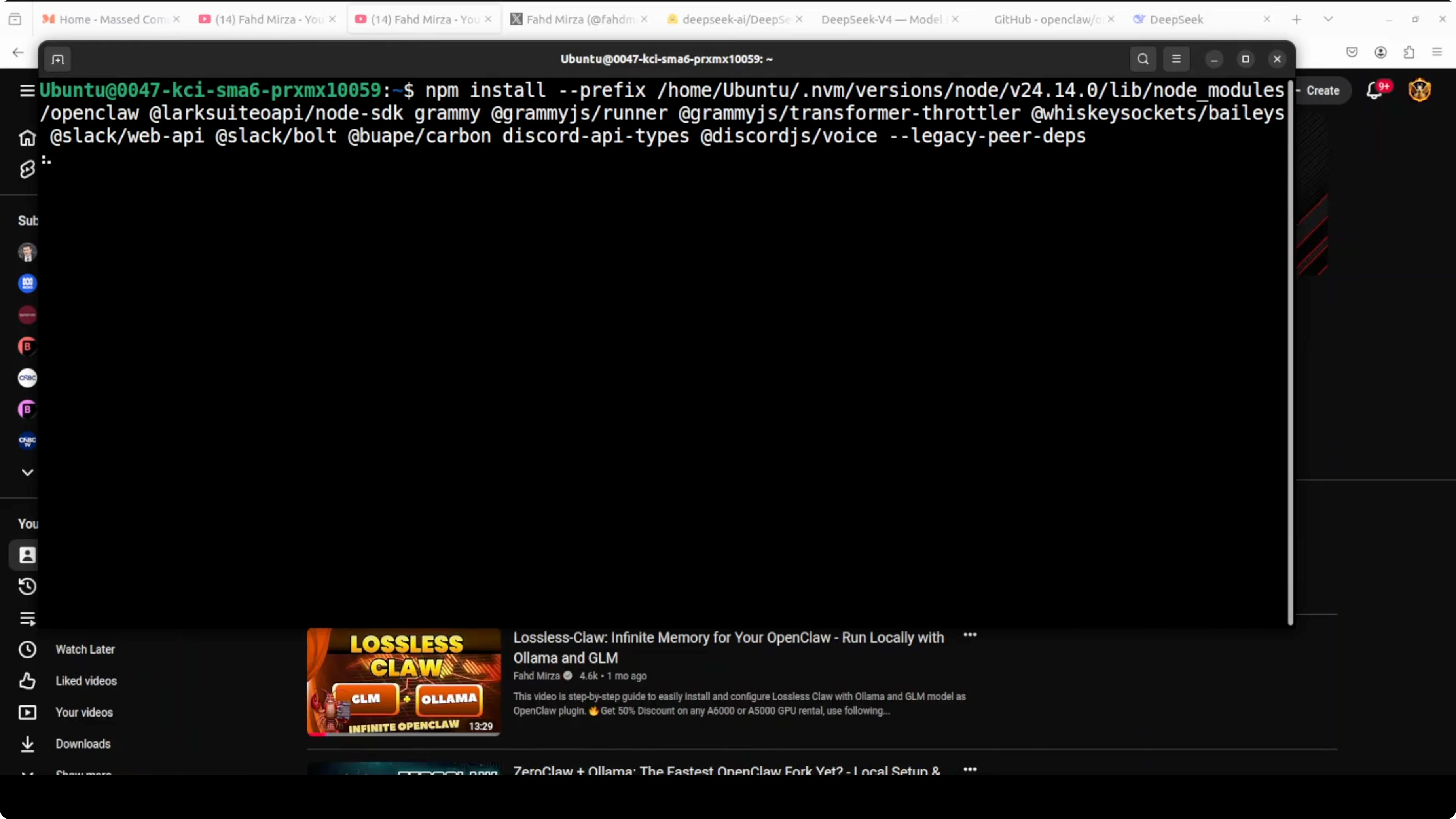Open the terminal hamburger menu
The width and height of the screenshot is (1456, 819).
[1176, 59]
